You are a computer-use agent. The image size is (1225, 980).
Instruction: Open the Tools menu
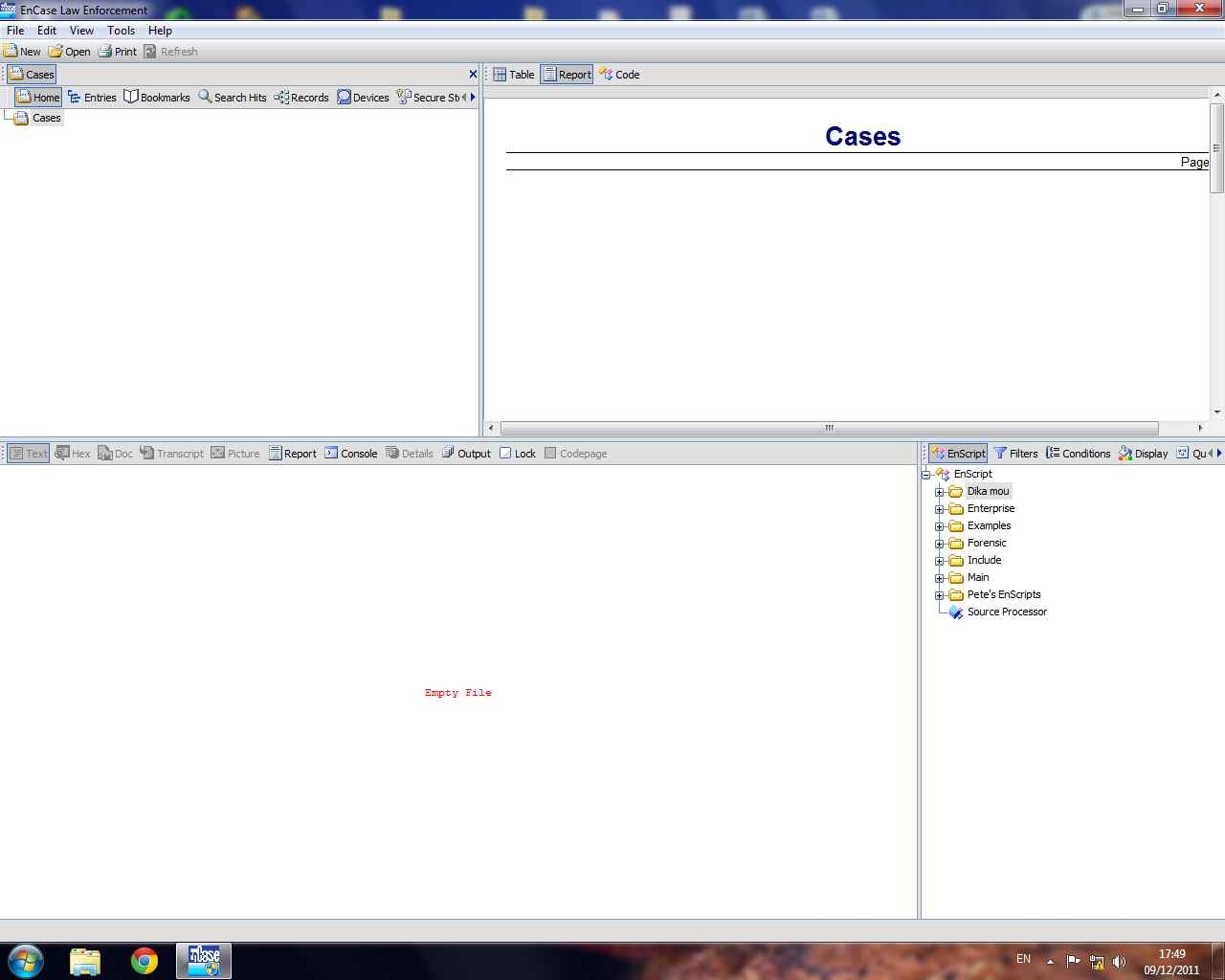point(121,31)
